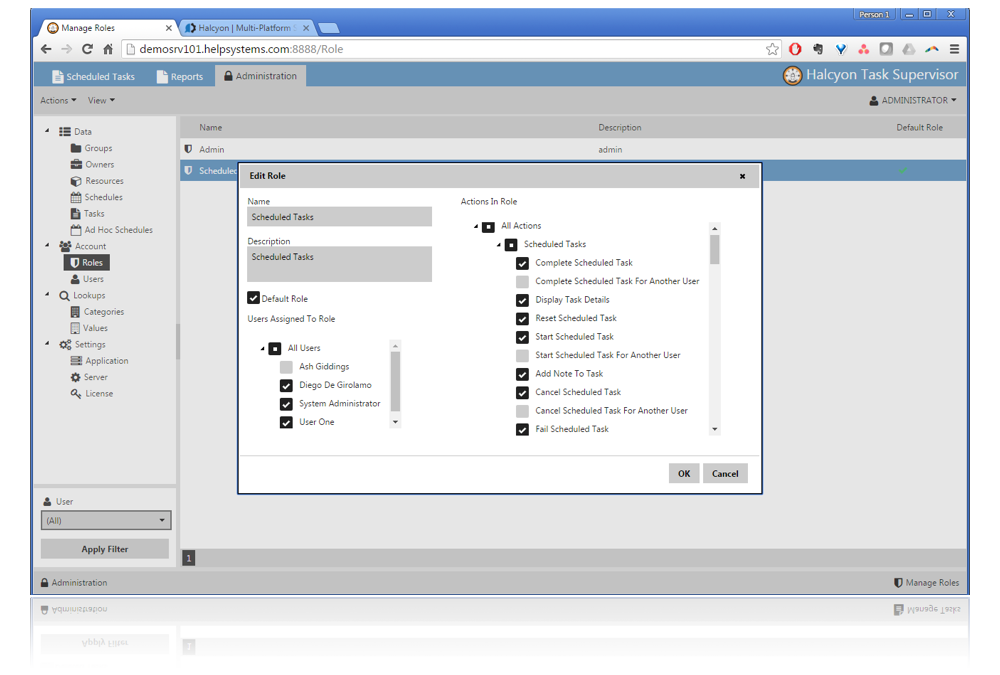This screenshot has height=675, width=1000.
Task: Open the User filter (All) combo box
Action: click(x=106, y=521)
